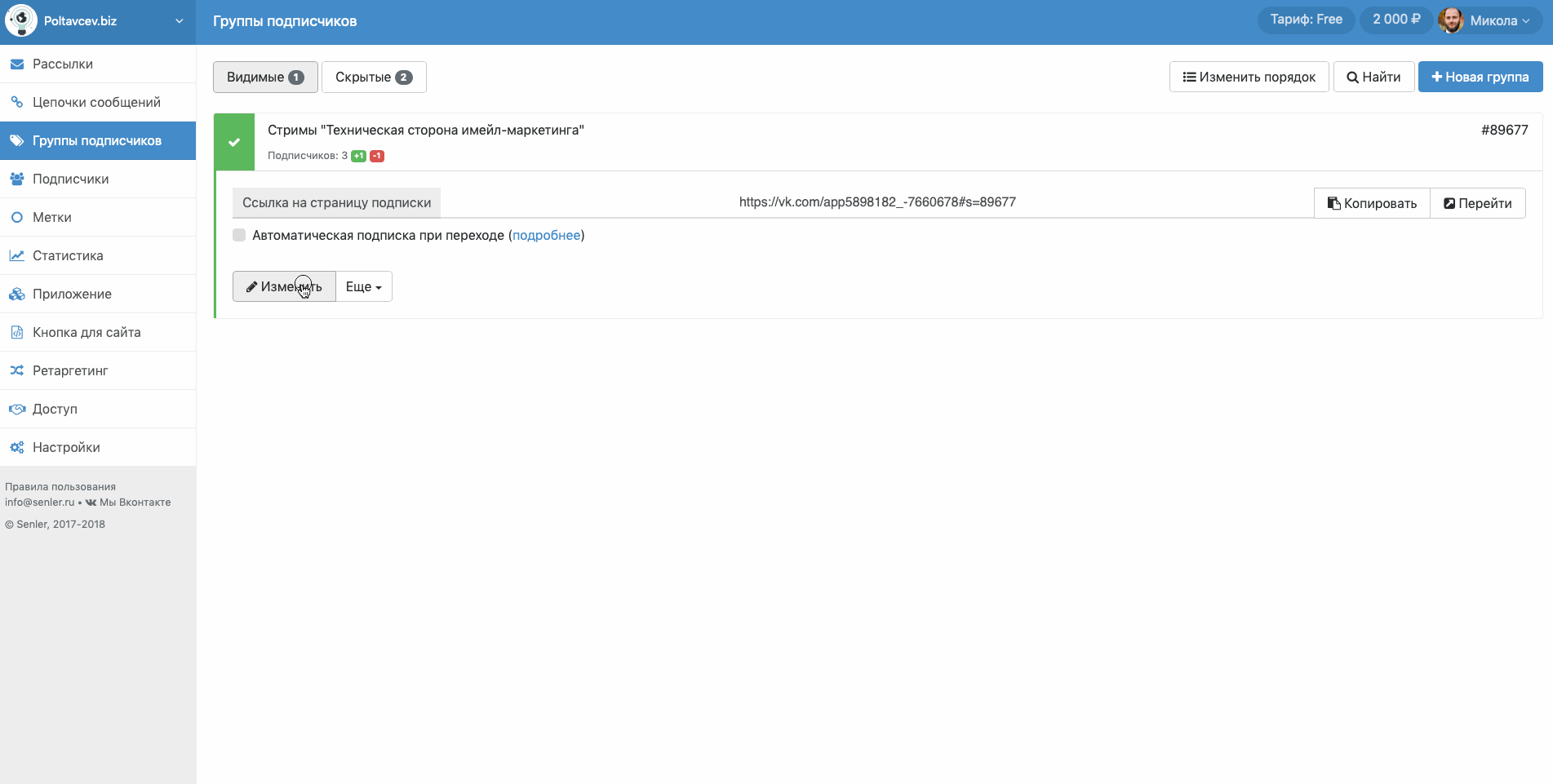Screen dimensions: 1553x784
Task: Click the Кнопка для сайта icon
Action: 16,333
